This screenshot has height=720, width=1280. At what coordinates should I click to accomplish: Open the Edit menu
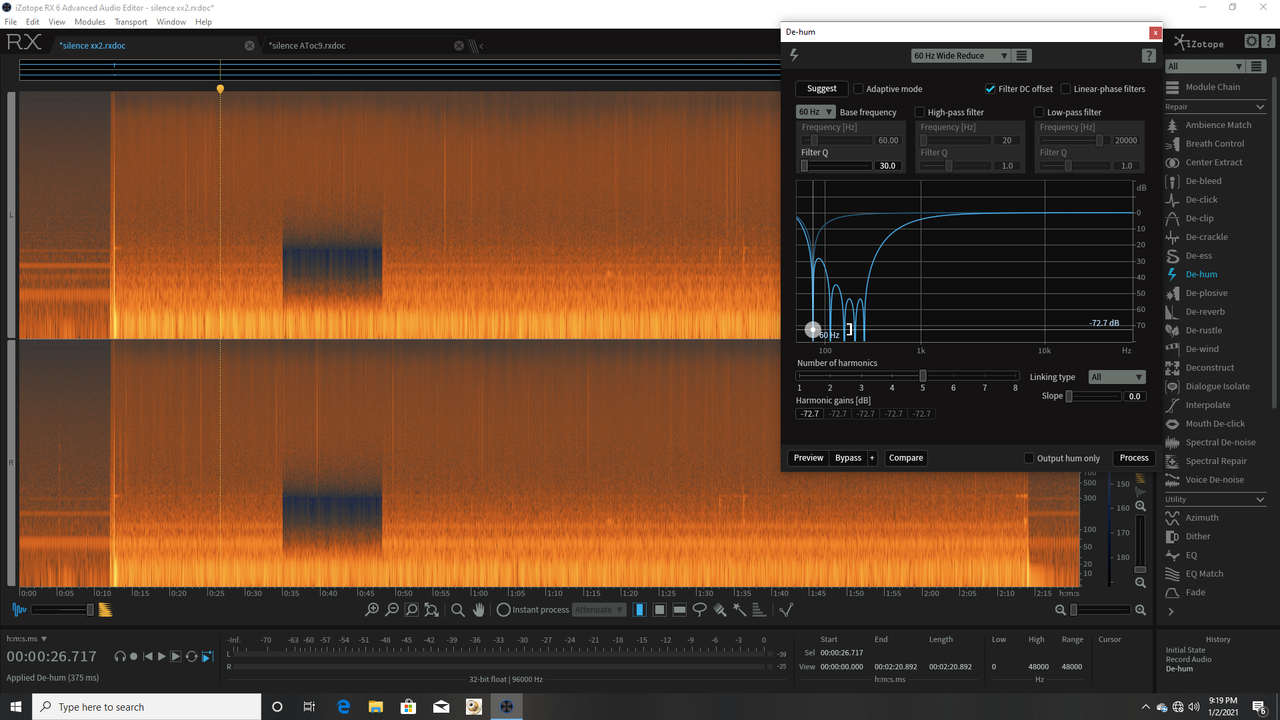coord(33,22)
